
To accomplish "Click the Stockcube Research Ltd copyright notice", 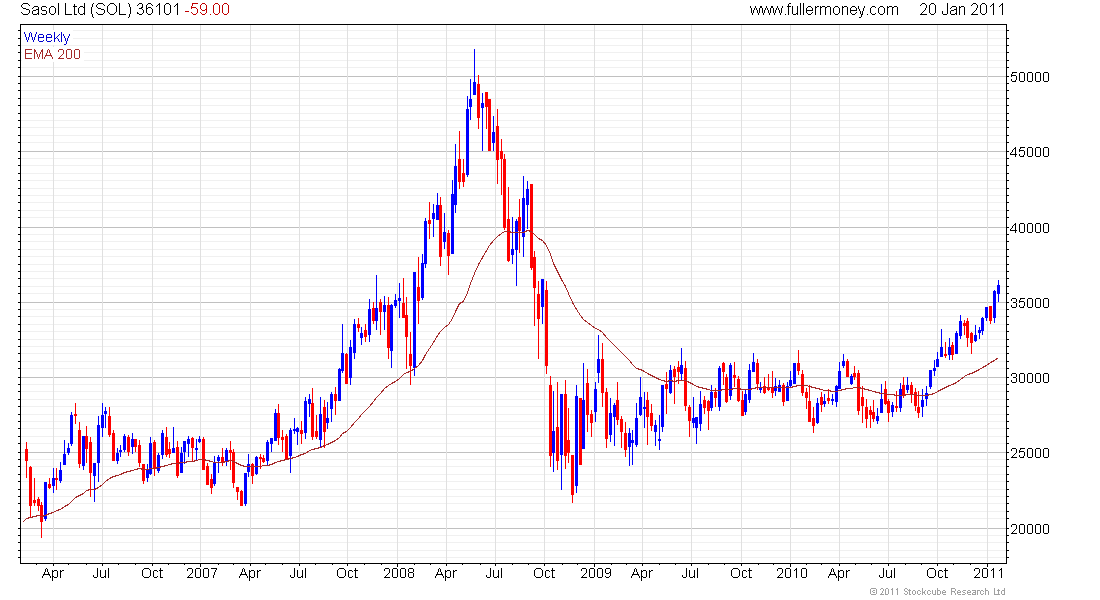I will pyautogui.click(x=935, y=593).
